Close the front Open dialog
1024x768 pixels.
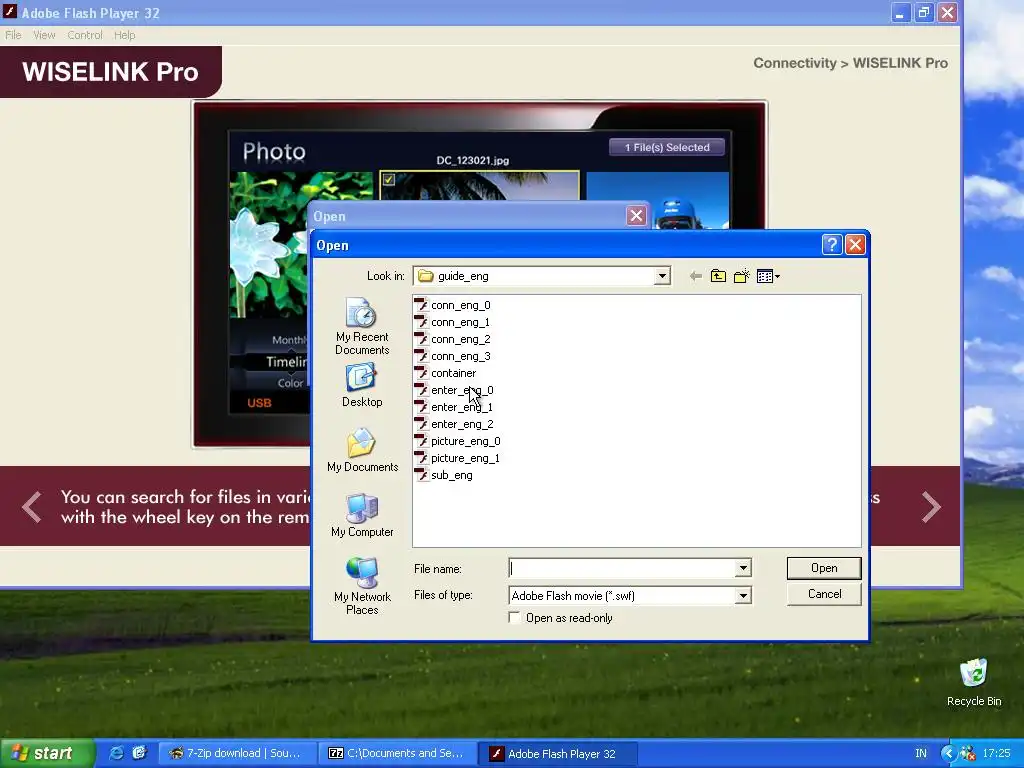tap(855, 245)
